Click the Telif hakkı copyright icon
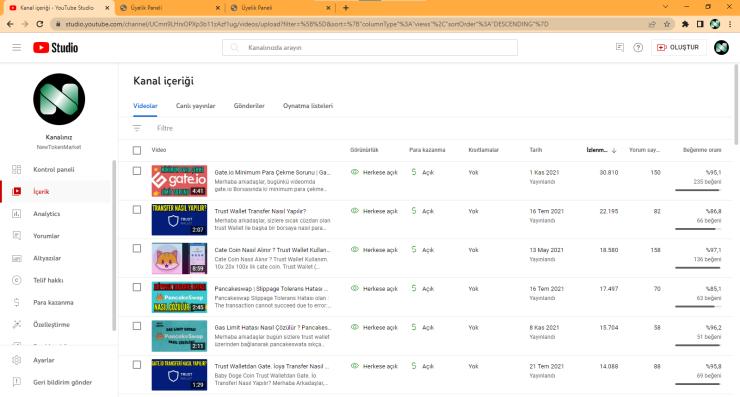 [17, 280]
